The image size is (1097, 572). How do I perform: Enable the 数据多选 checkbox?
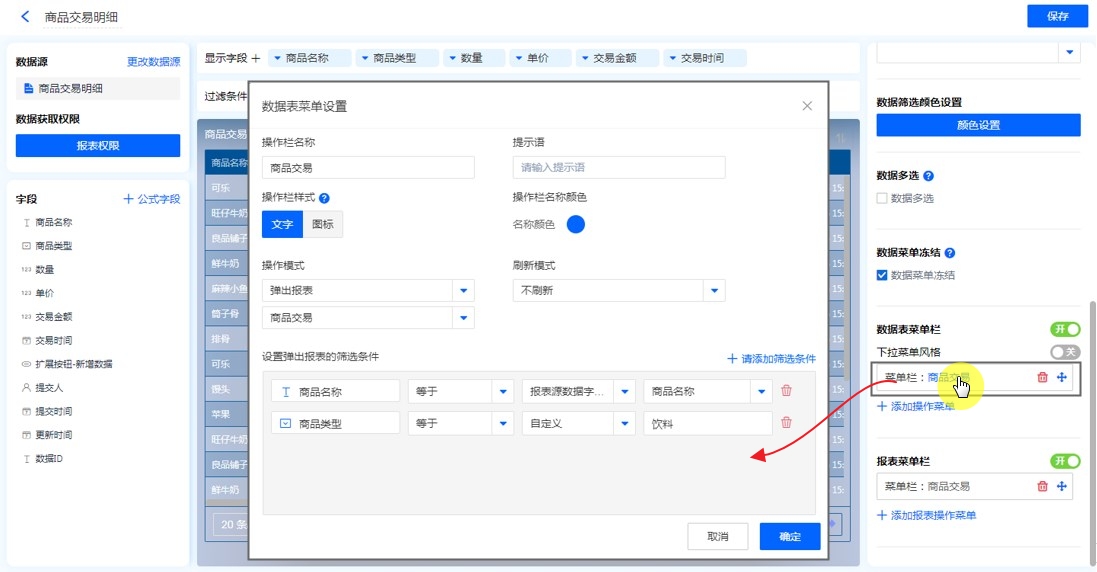[882, 198]
